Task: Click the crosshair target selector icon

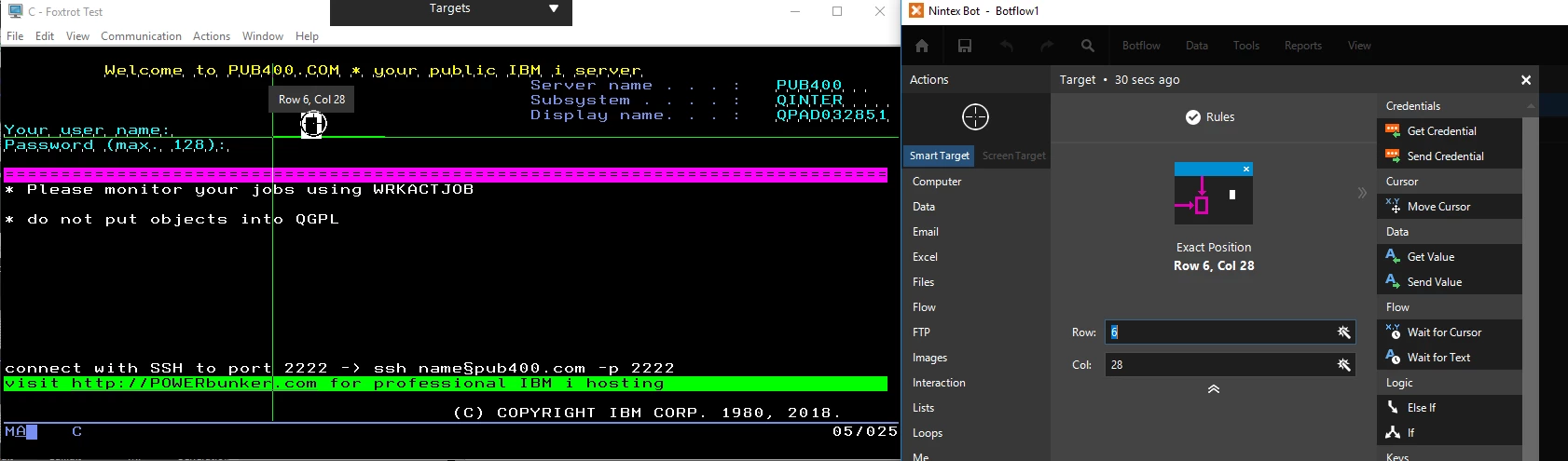Action: point(975,116)
